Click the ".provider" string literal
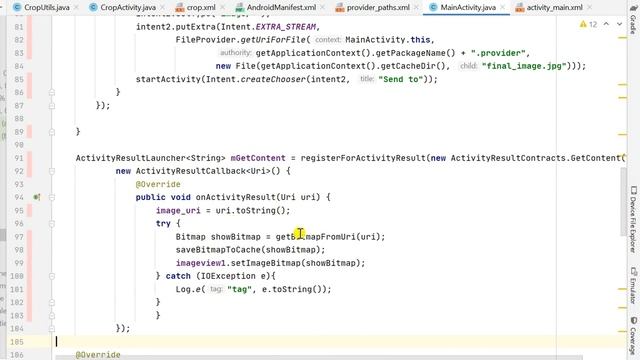640x360 pixels. (498, 53)
